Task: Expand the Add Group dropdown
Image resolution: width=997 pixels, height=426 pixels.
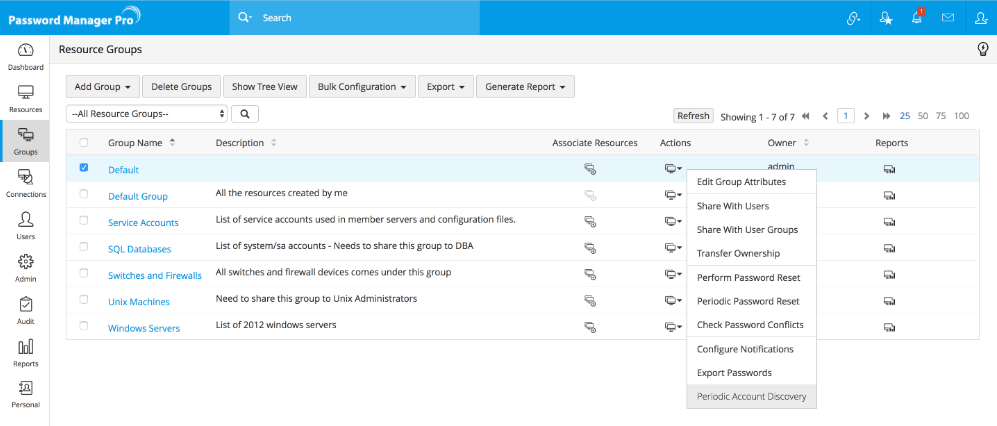Action: [102, 87]
